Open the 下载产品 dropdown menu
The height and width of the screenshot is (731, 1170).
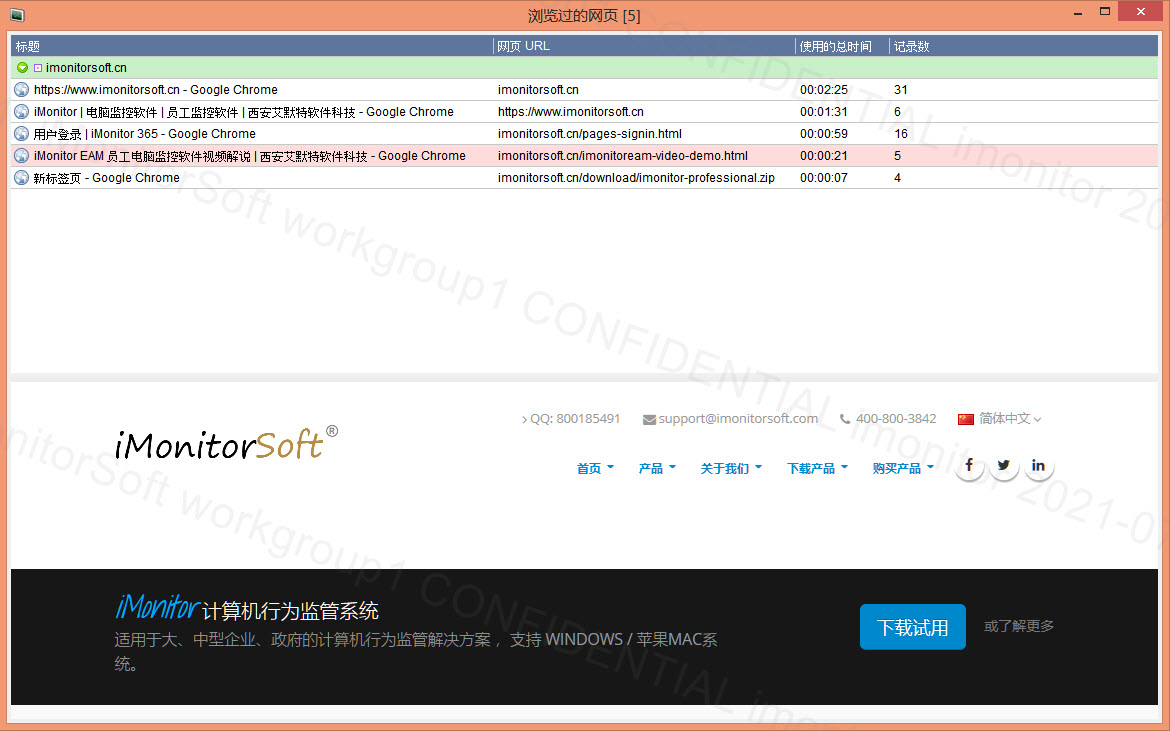[x=817, y=468]
